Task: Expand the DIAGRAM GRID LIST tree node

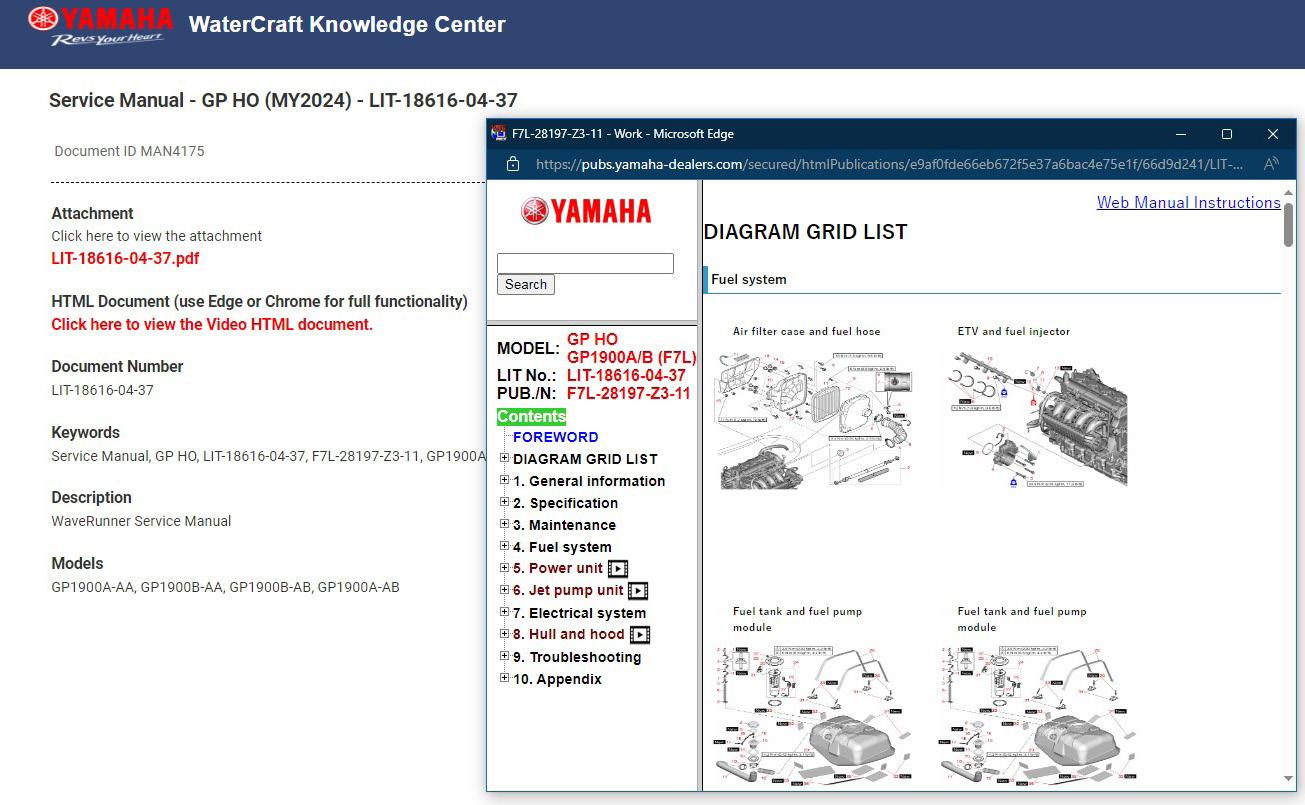Action: pos(505,458)
